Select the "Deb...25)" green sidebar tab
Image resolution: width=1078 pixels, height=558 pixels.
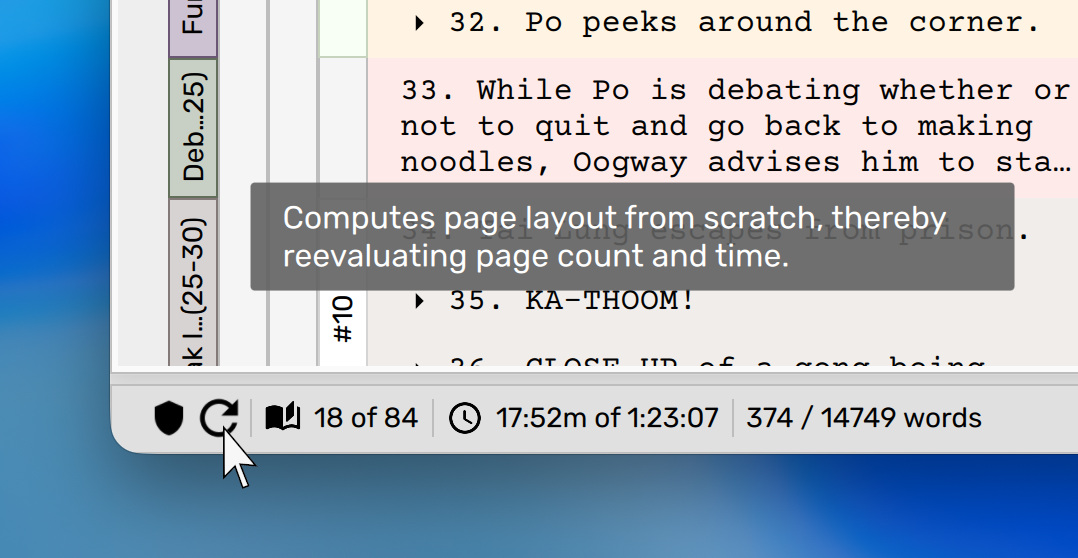[x=193, y=127]
